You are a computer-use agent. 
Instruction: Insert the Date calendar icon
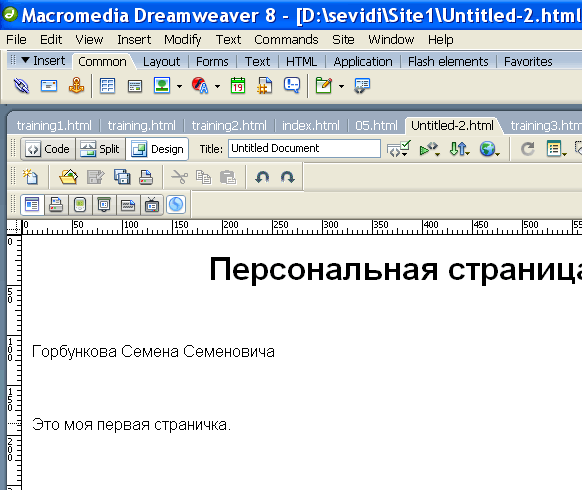(238, 85)
